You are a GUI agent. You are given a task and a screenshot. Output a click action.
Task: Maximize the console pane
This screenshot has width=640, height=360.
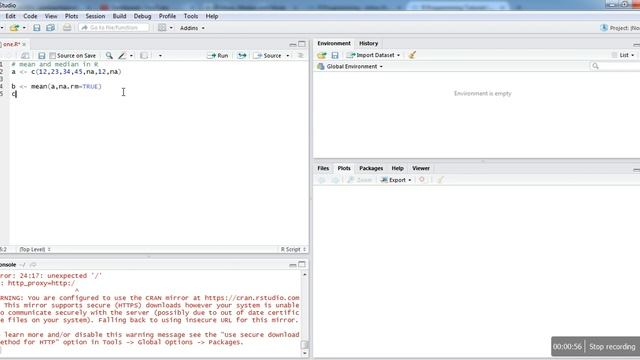302,264
